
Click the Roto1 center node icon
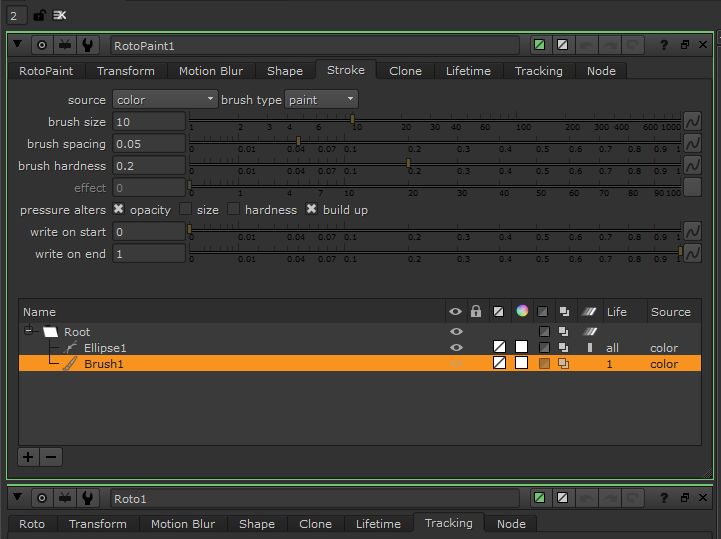click(42, 498)
